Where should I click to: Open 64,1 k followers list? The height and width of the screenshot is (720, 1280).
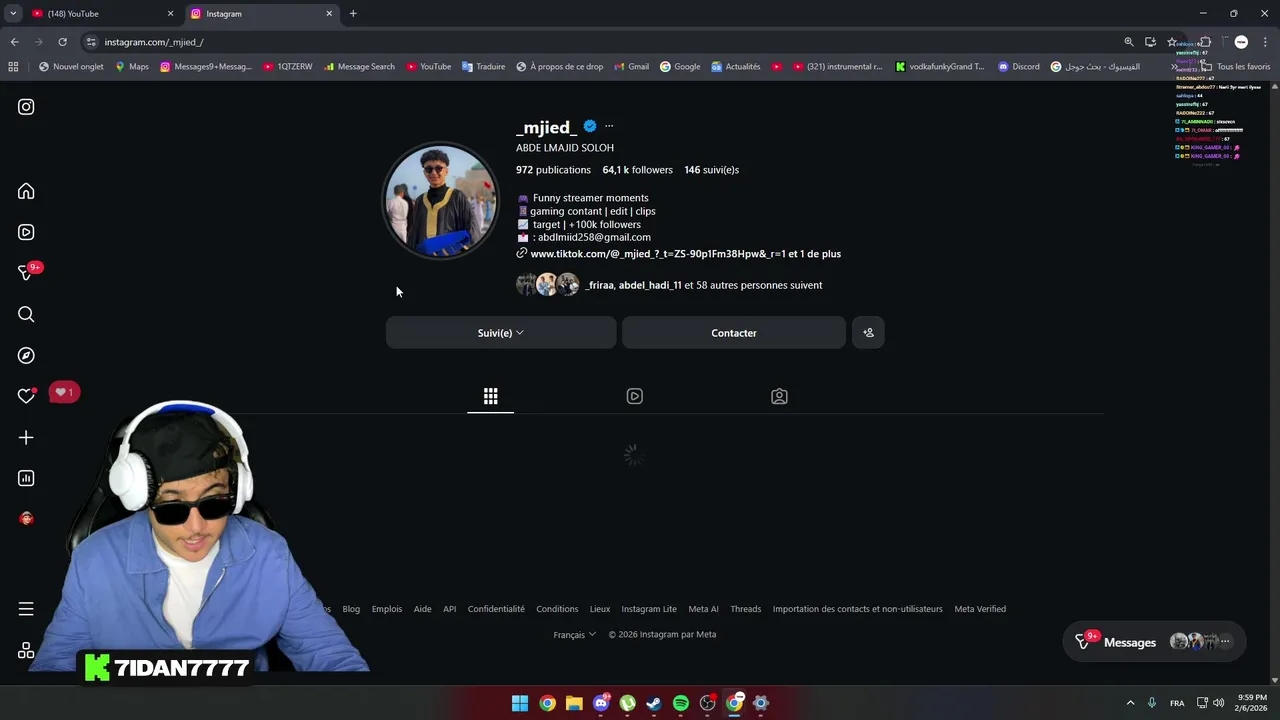(637, 170)
